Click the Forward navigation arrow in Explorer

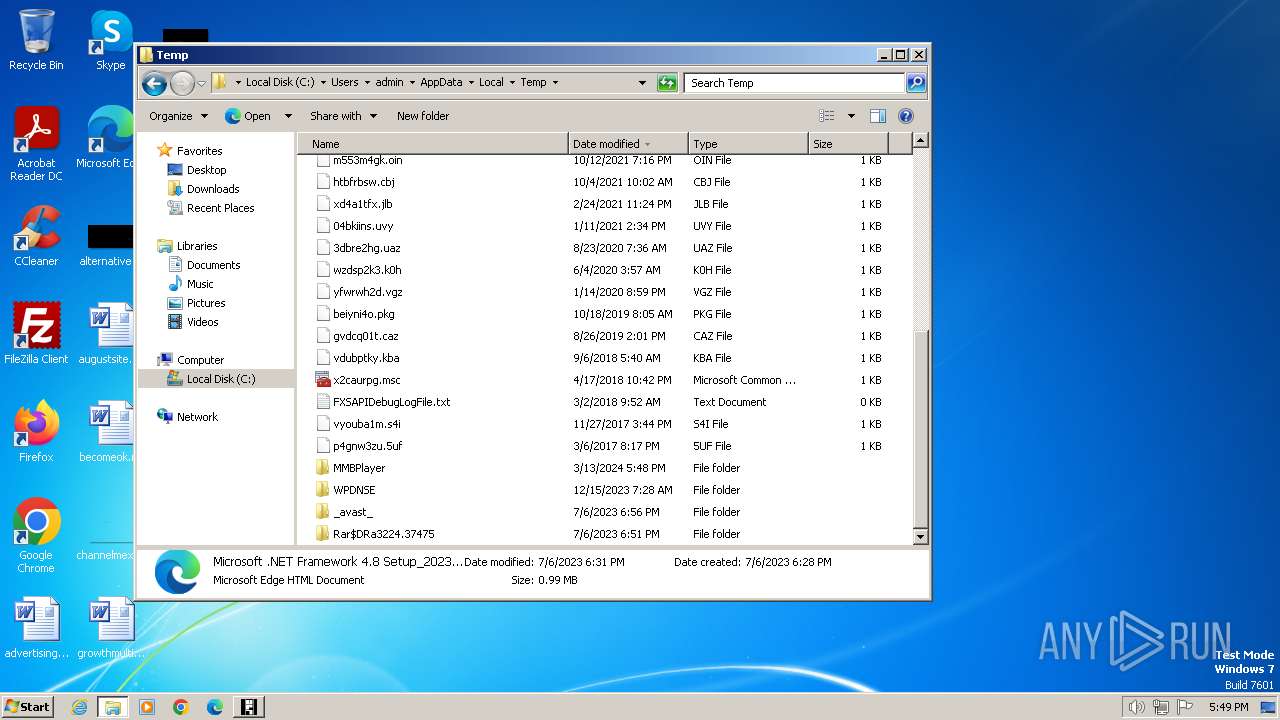coord(182,83)
